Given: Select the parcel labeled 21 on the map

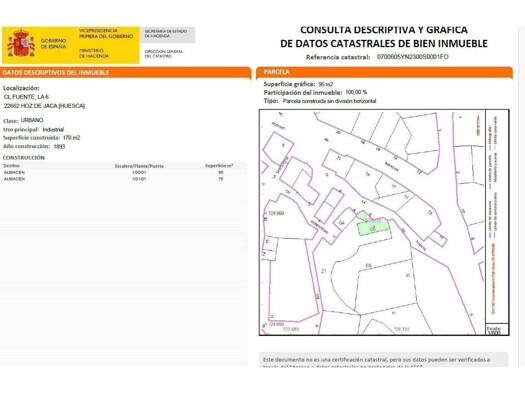Looking at the screenshot, I should (324, 271).
